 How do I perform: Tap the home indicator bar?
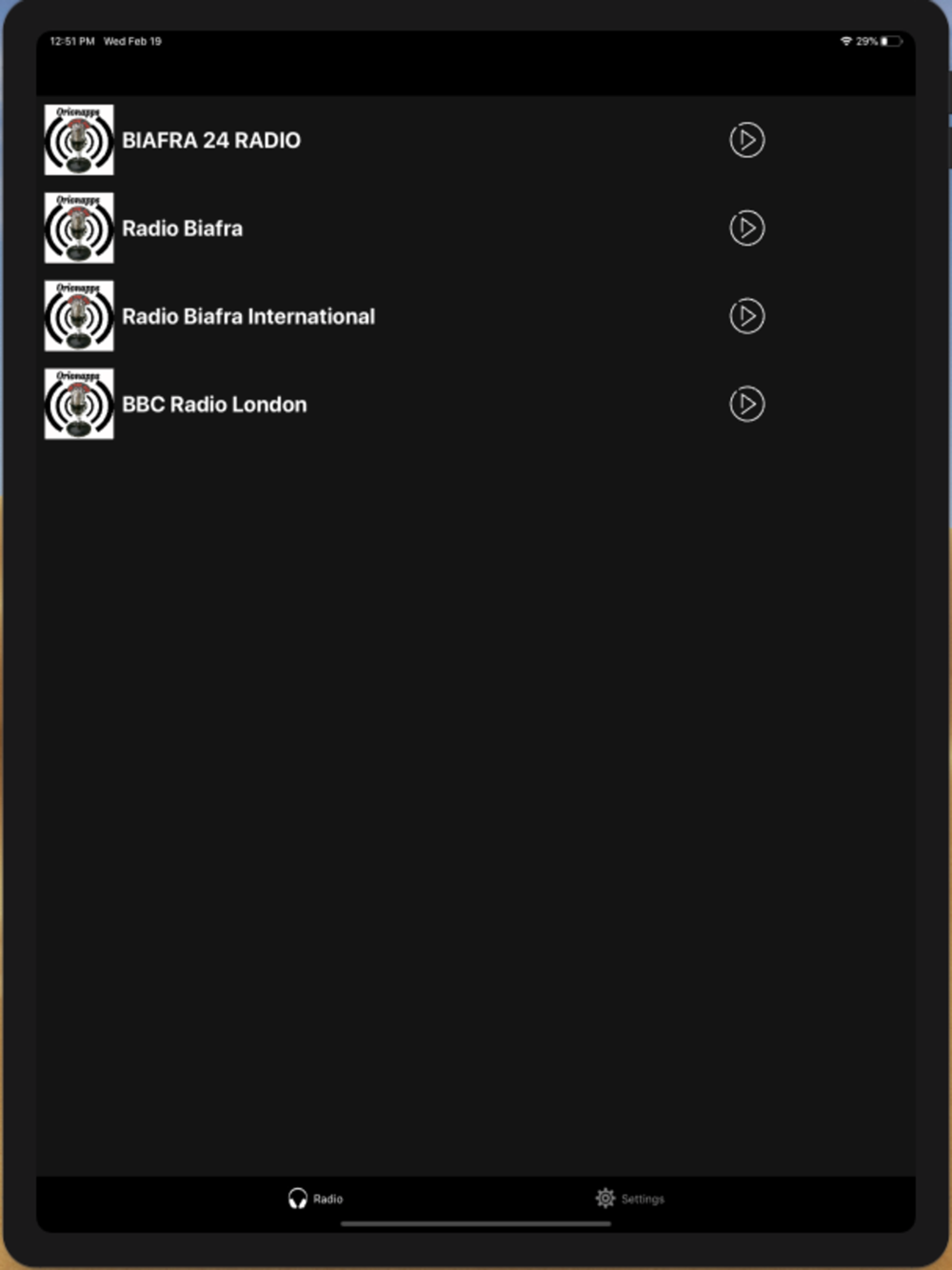[476, 1224]
